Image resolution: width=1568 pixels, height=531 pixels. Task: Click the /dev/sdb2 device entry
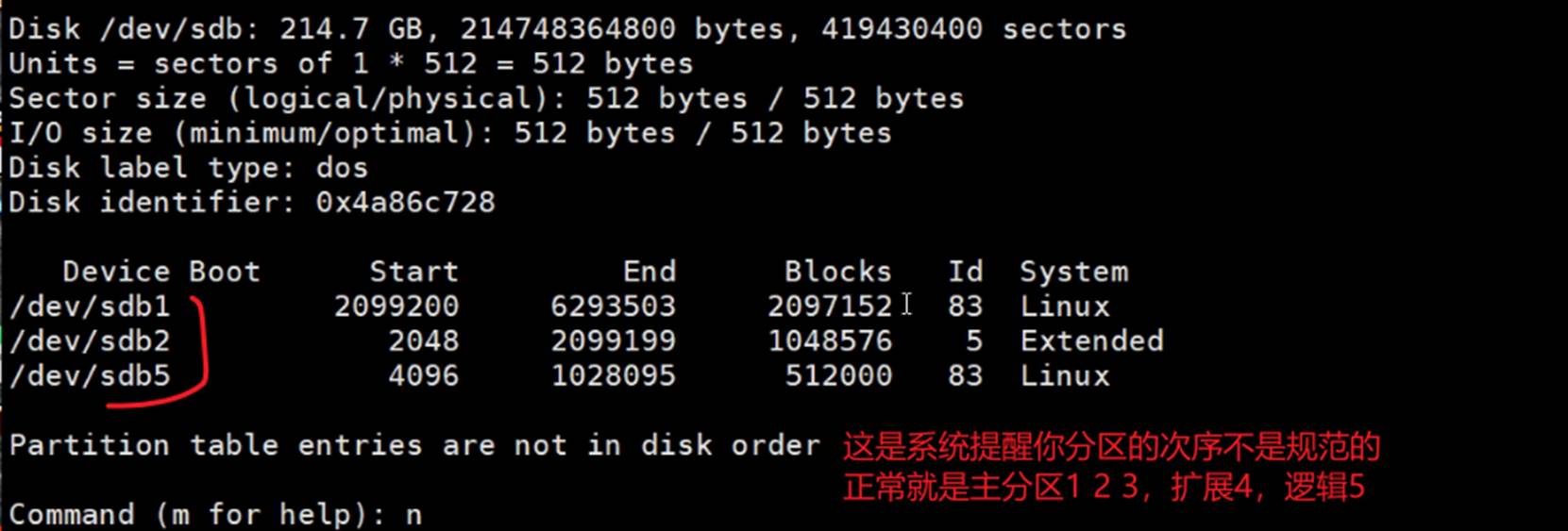click(90, 341)
